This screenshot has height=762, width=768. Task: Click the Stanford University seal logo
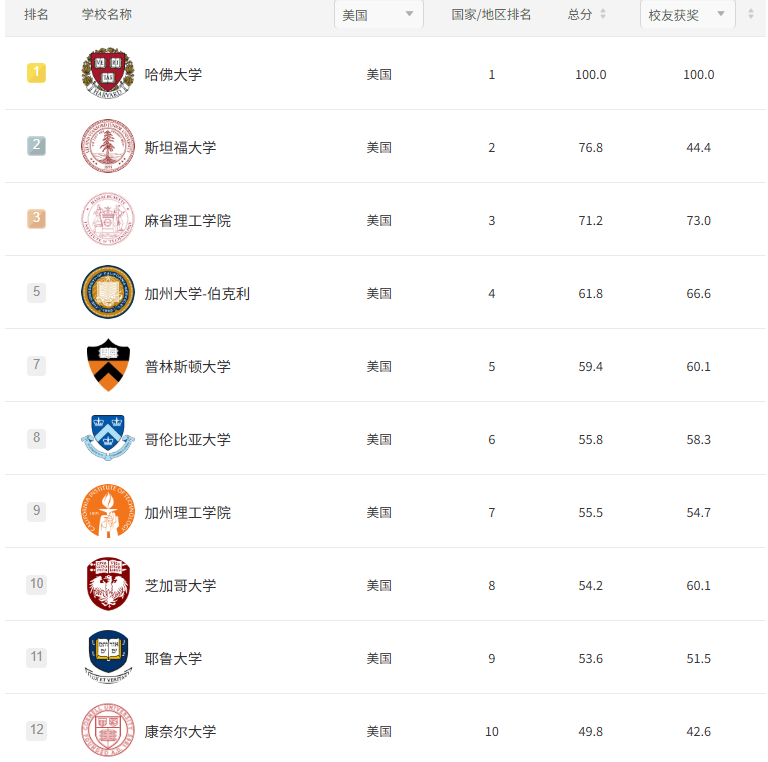click(x=108, y=146)
